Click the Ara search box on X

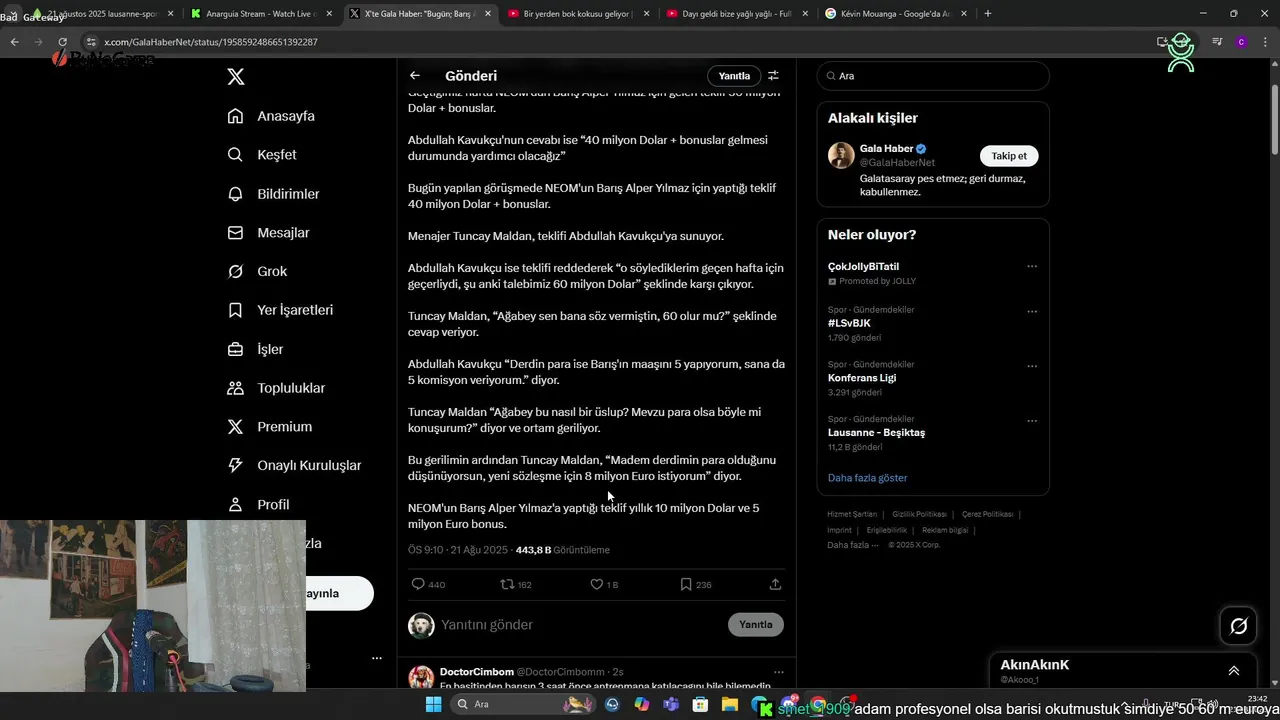(x=933, y=76)
